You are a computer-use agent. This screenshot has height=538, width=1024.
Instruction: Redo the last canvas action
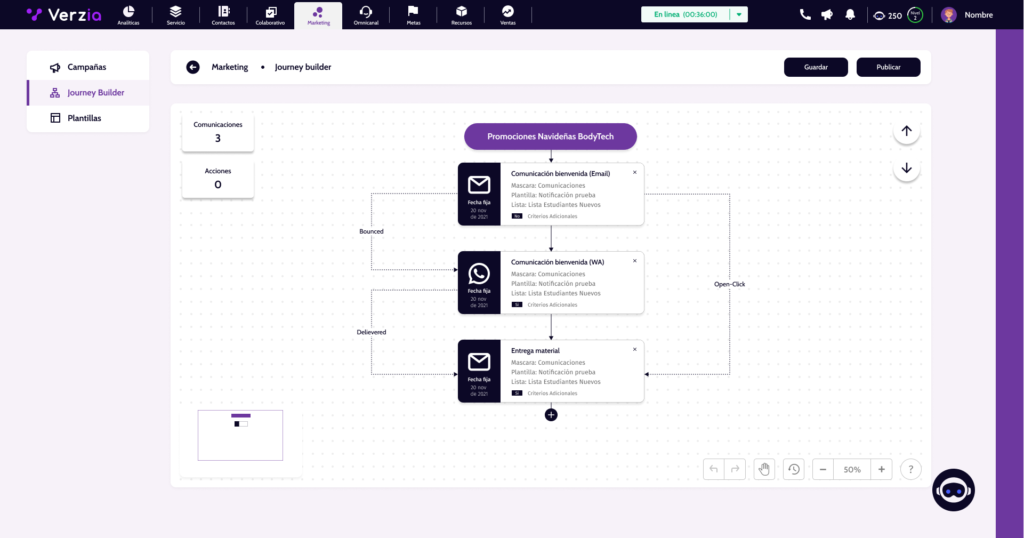pyautogui.click(x=735, y=469)
